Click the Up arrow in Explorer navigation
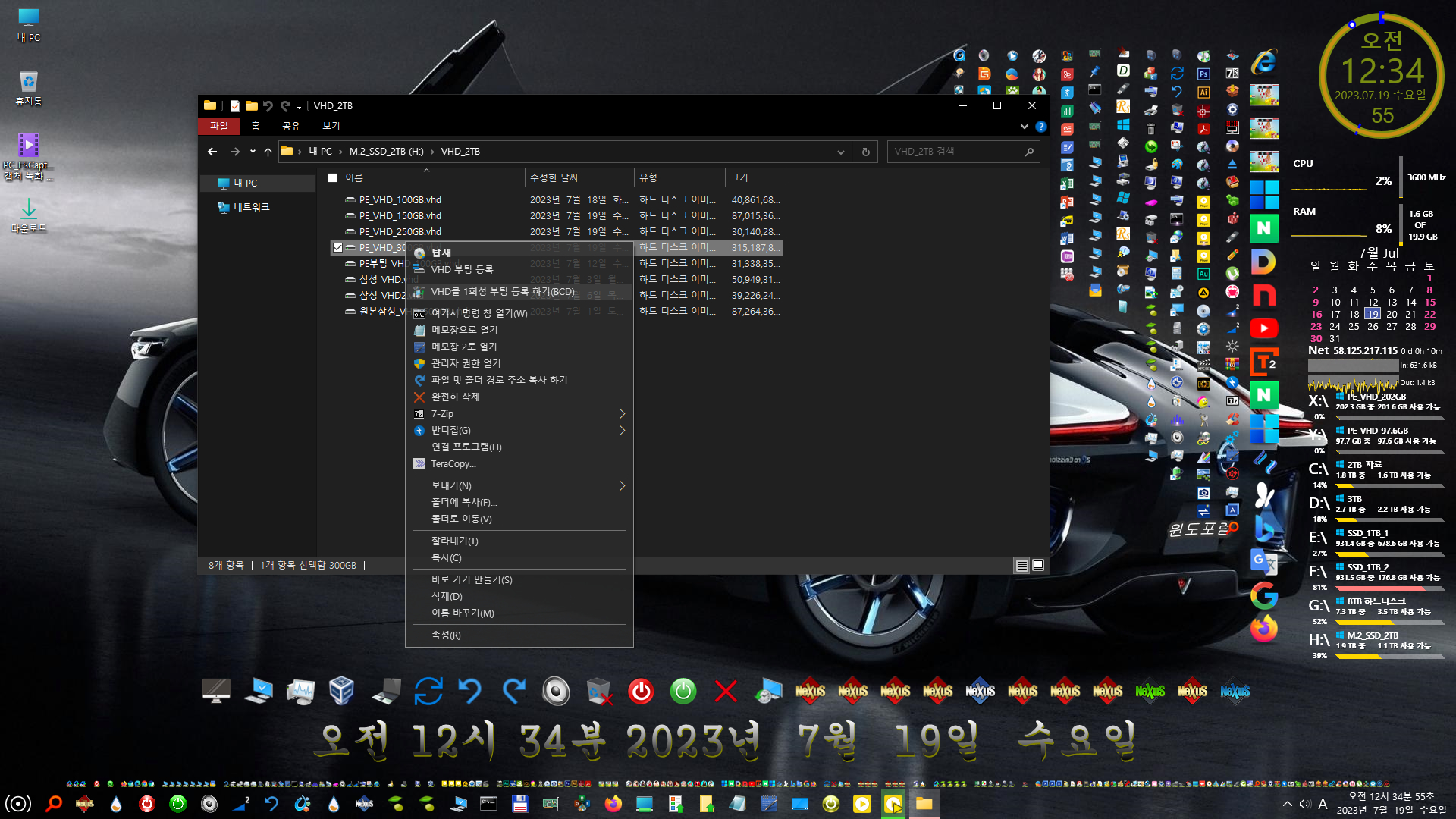1456x819 pixels. pos(268,152)
